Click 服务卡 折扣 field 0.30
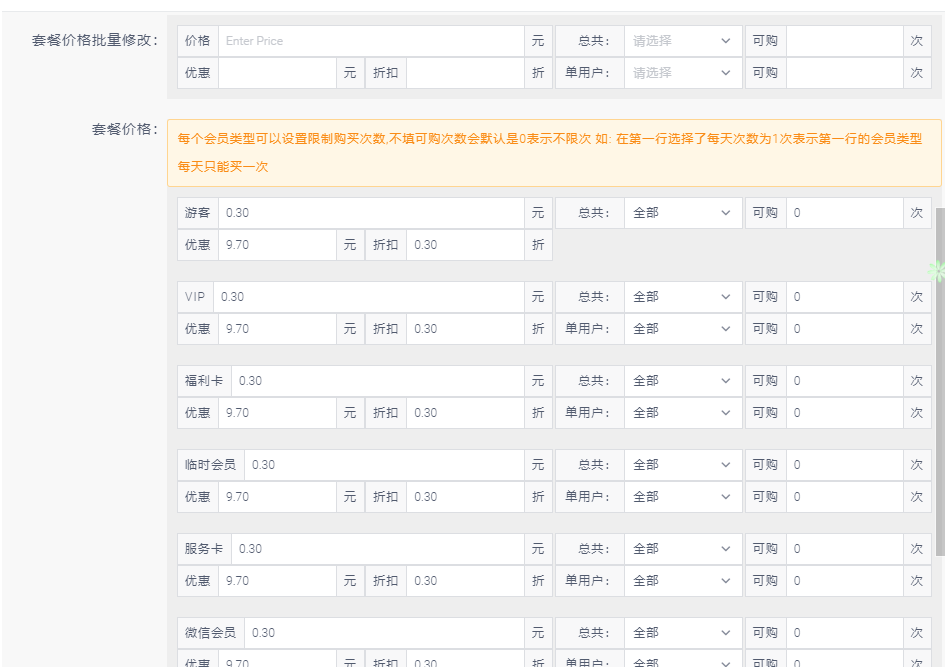 coord(465,581)
